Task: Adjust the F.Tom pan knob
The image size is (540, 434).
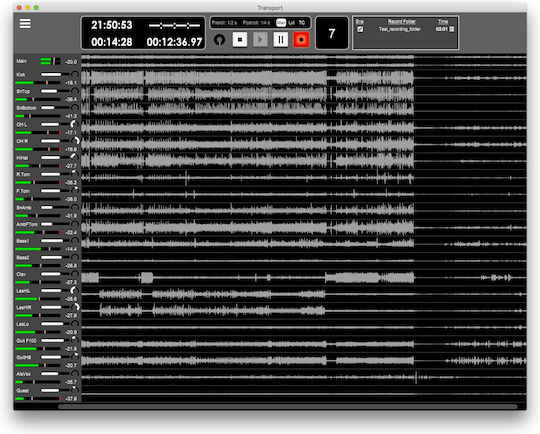Action: click(x=74, y=190)
